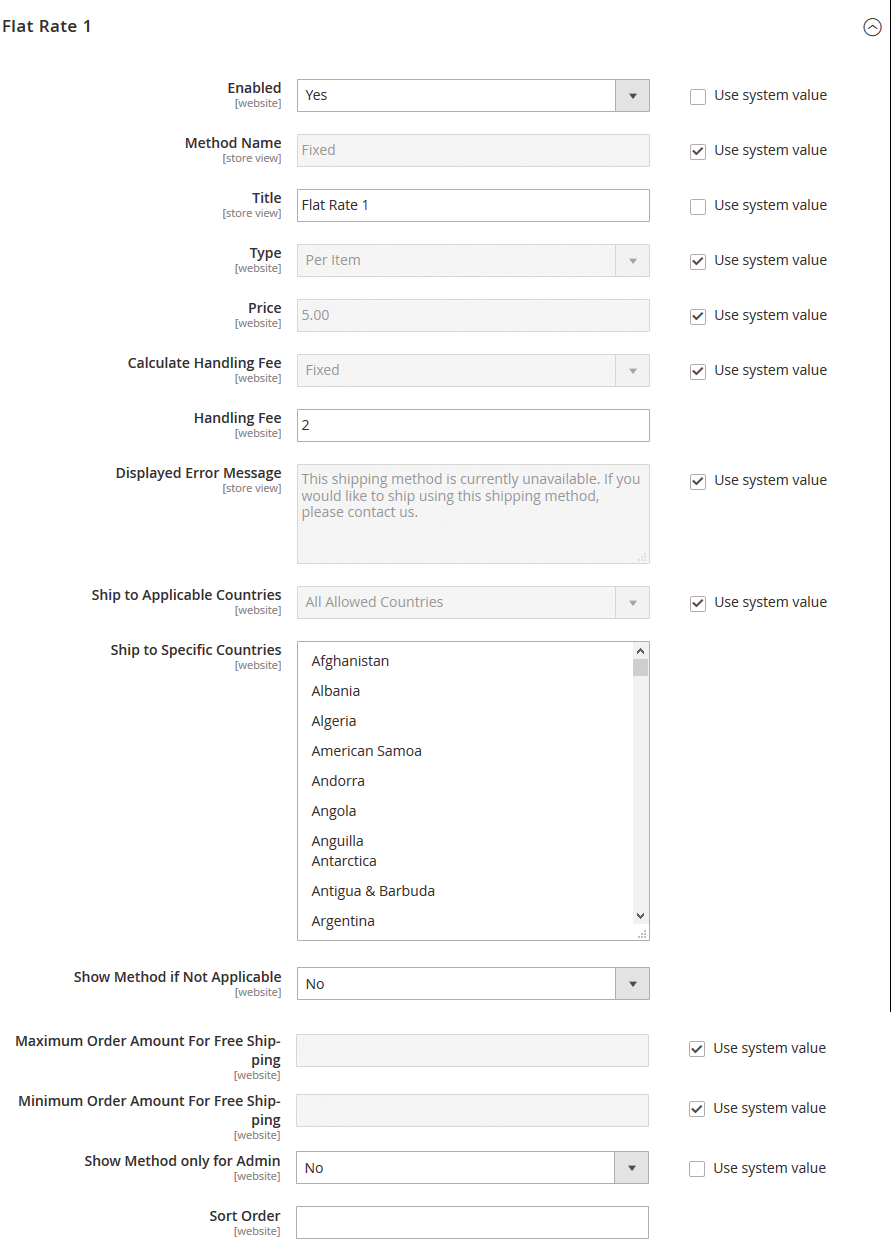Collapse the Flat Rate 1 section

pos(872,28)
